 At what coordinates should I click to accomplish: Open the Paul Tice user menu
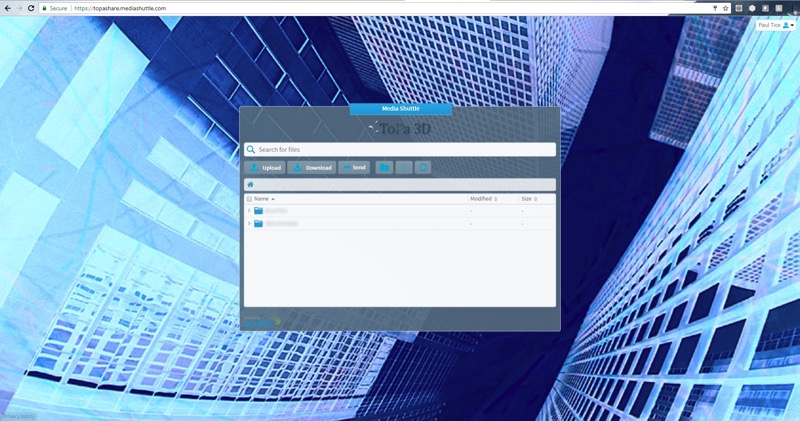point(776,25)
